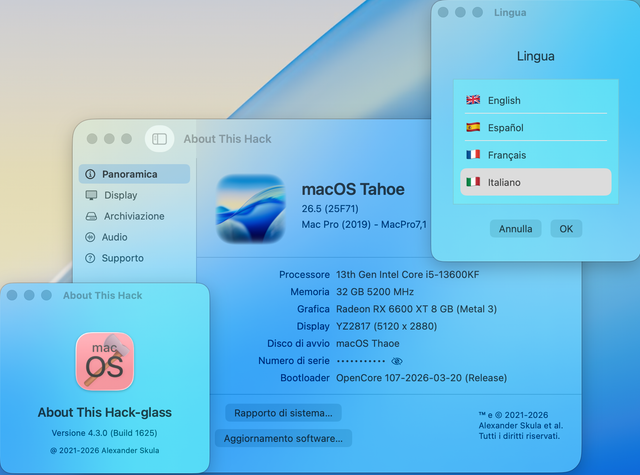The image size is (640, 475).
Task: Toggle the sidebar in About This Hack
Action: [159, 139]
